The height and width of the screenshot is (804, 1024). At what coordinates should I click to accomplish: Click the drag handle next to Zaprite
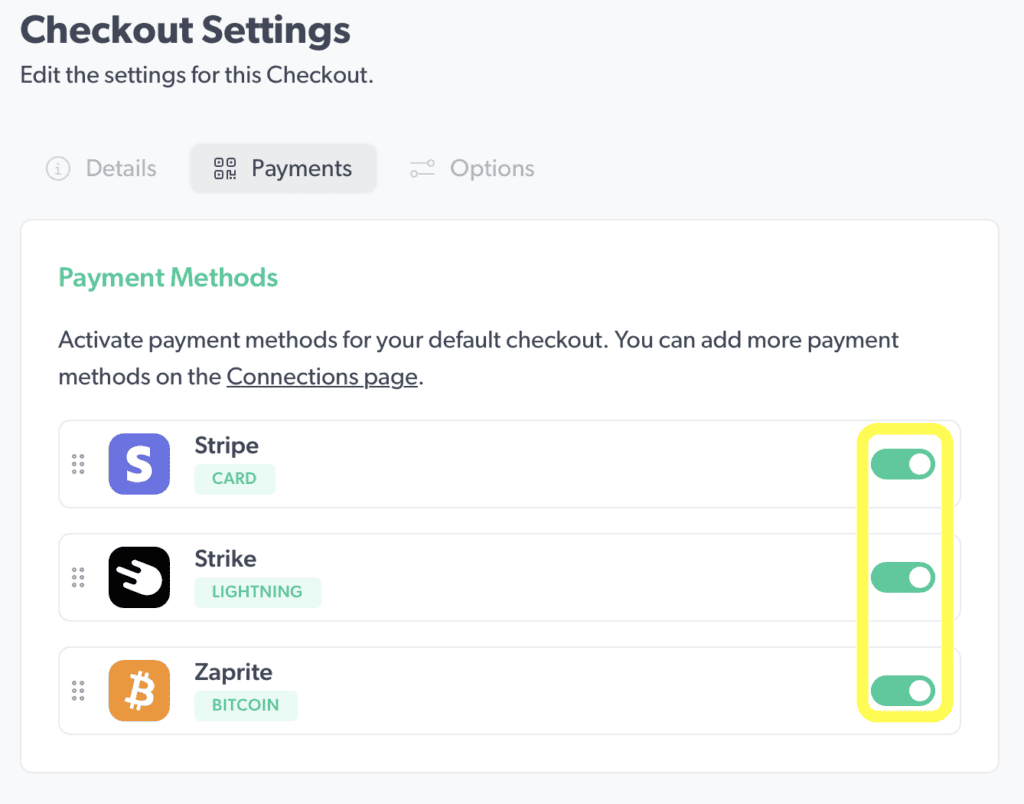[78, 690]
